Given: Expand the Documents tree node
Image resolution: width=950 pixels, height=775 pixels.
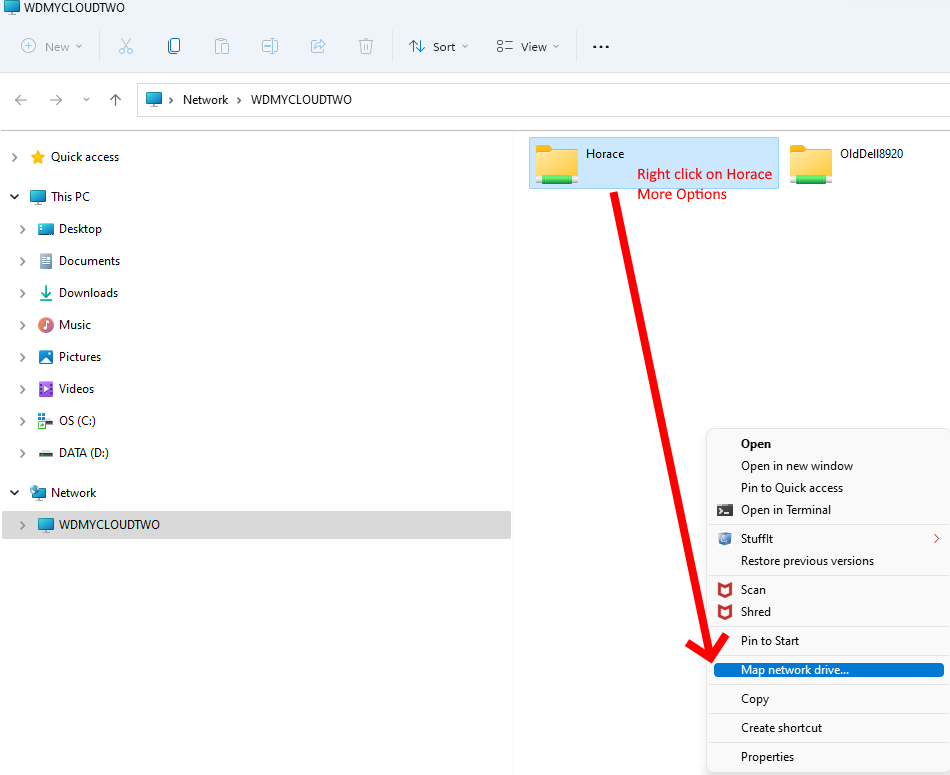Looking at the screenshot, I should (x=22, y=261).
